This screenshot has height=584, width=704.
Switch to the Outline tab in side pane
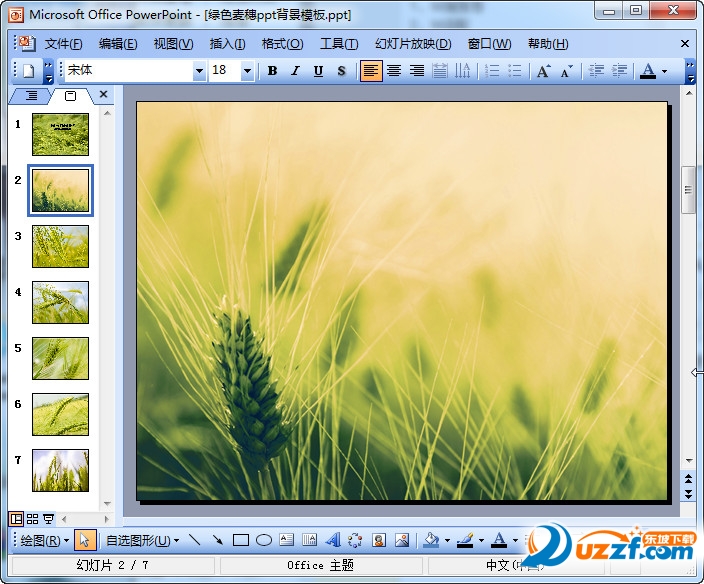click(31, 96)
